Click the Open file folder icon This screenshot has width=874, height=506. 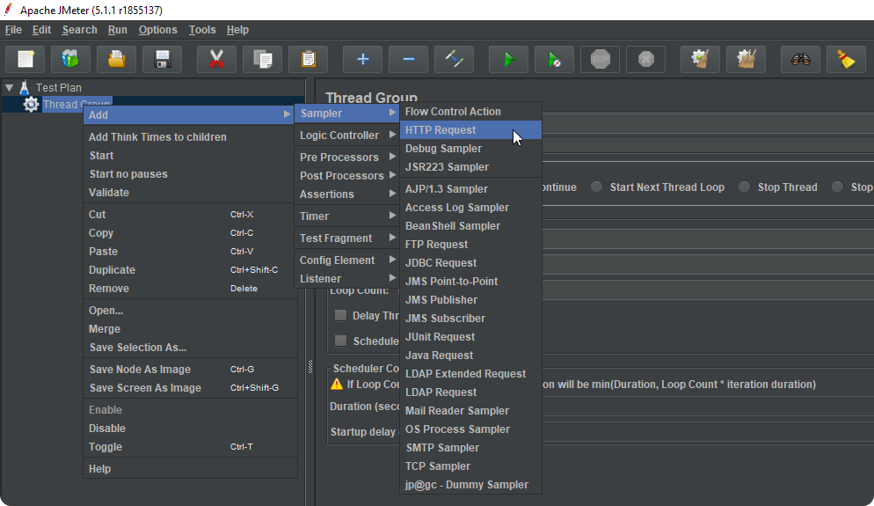click(x=116, y=59)
